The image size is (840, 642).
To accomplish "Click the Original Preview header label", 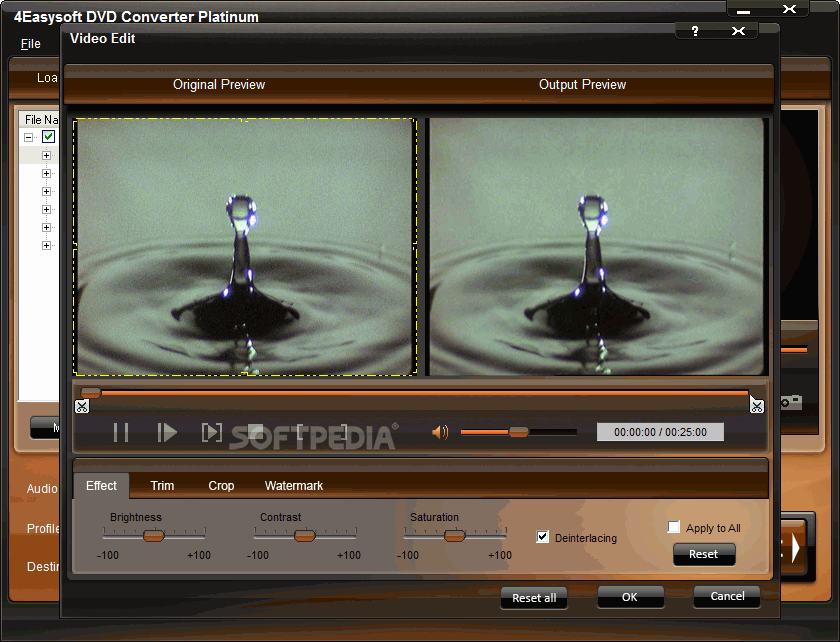I will click(x=219, y=85).
